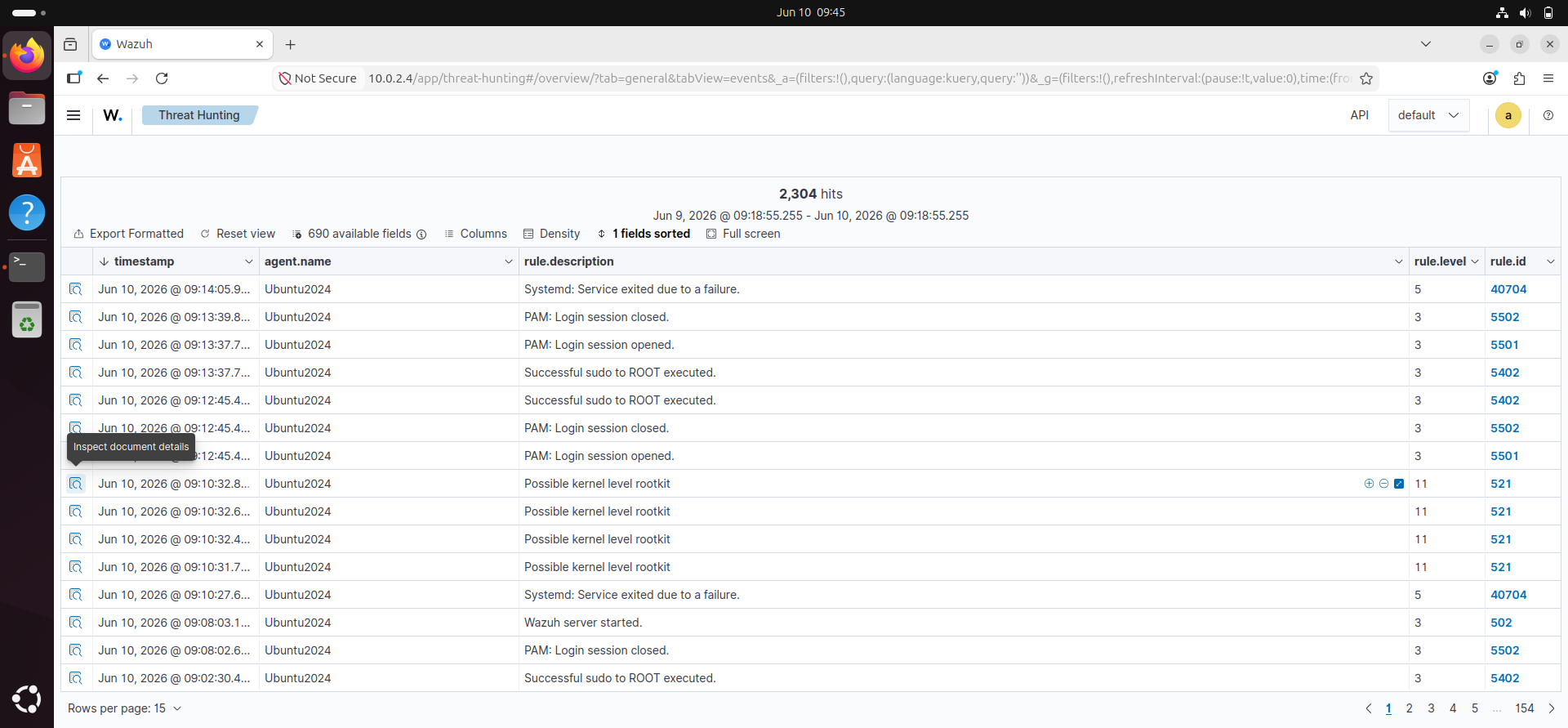Open agent.name column options chevron
This screenshot has height=728, width=1568.
tap(508, 261)
